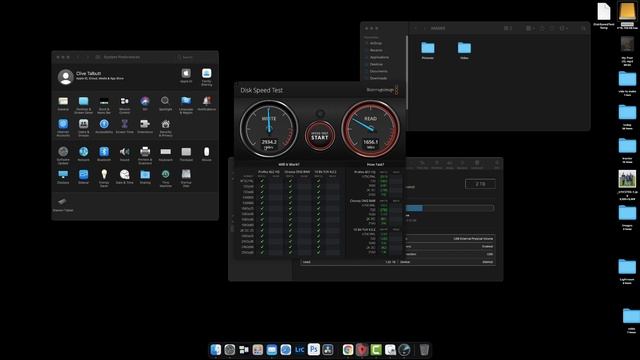Open Software Update preferences
The height and width of the screenshot is (360, 640).
(x=63, y=155)
